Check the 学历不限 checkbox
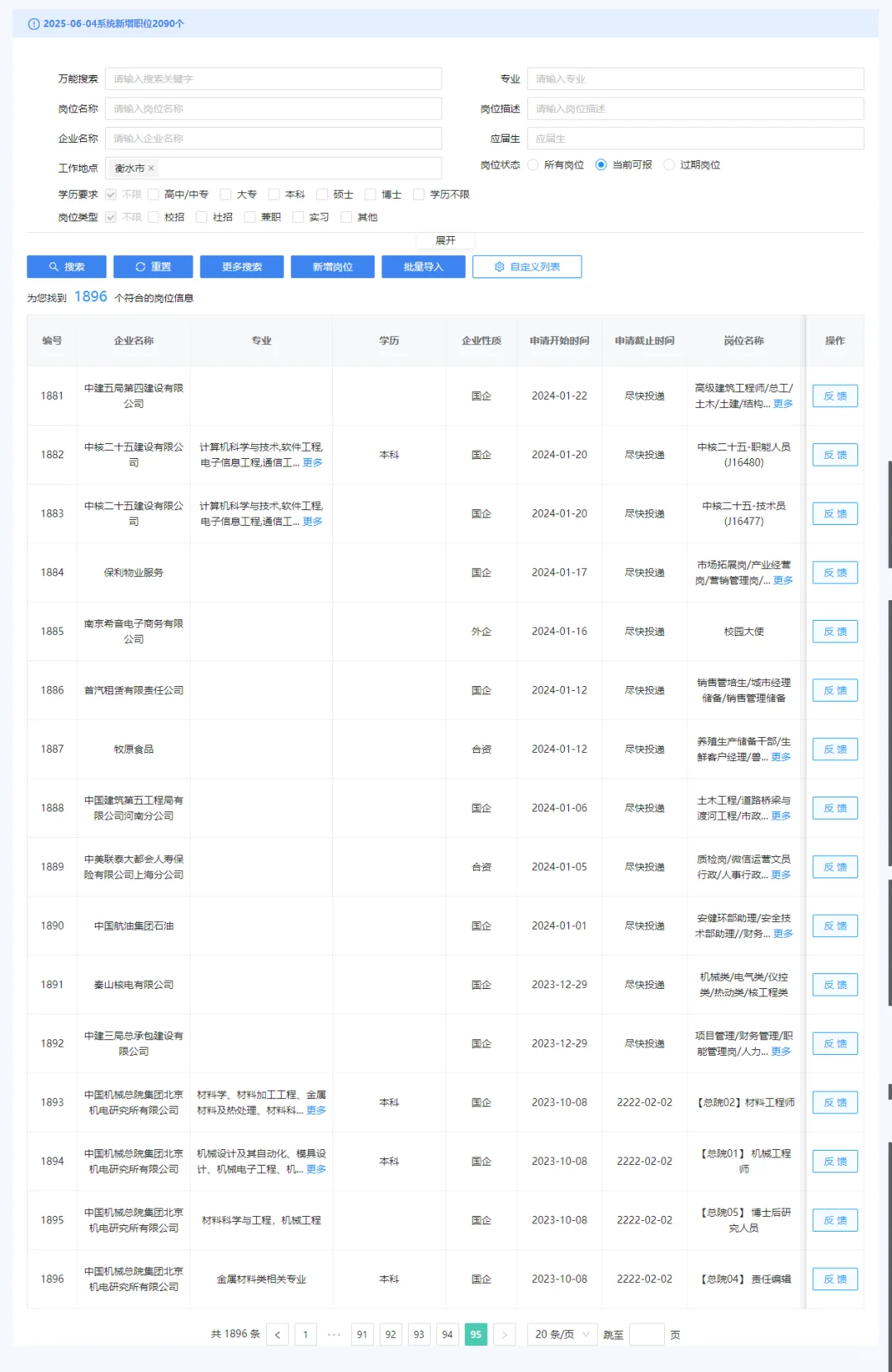 (419, 194)
